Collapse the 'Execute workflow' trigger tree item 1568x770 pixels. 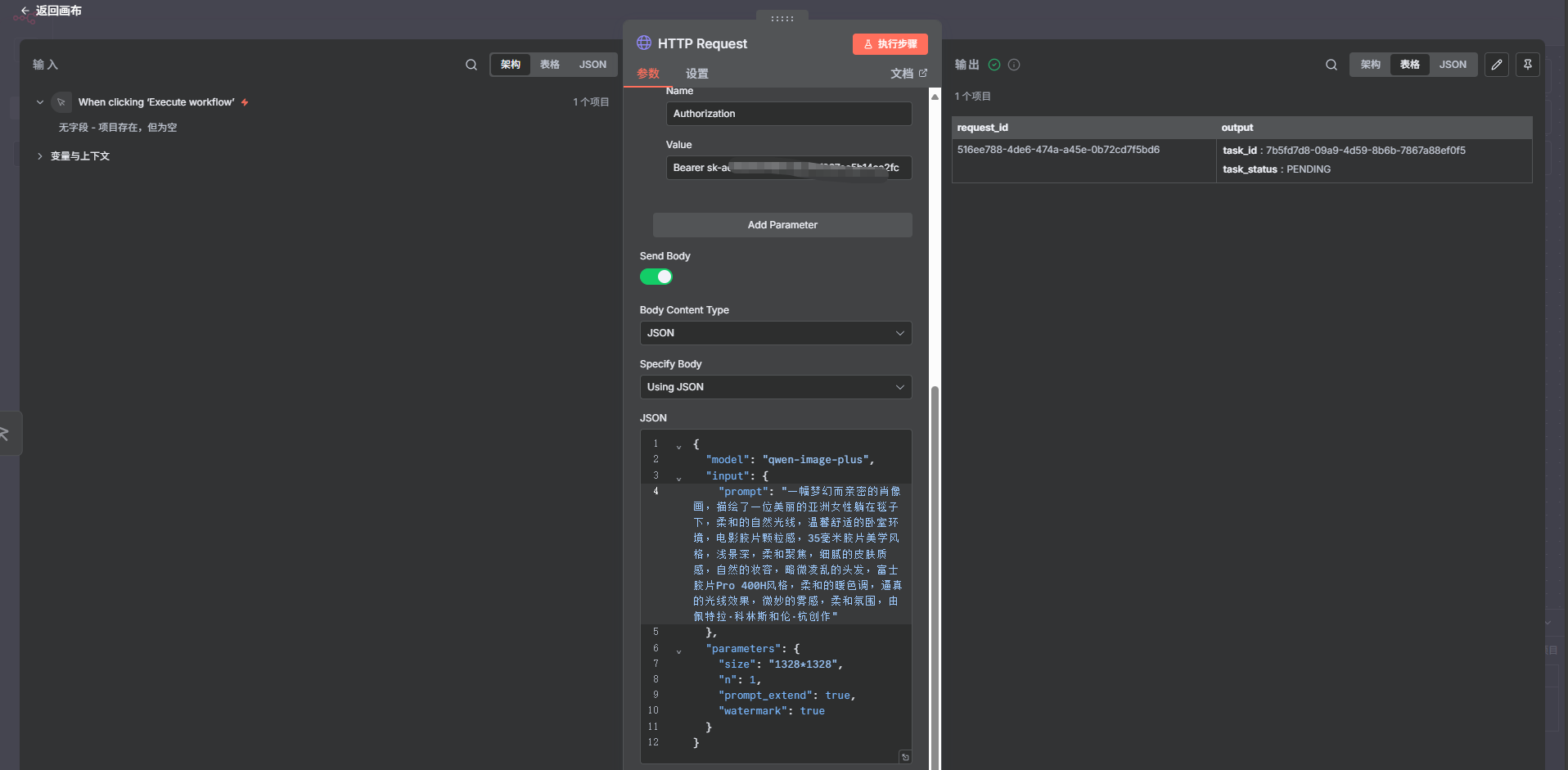pos(39,102)
